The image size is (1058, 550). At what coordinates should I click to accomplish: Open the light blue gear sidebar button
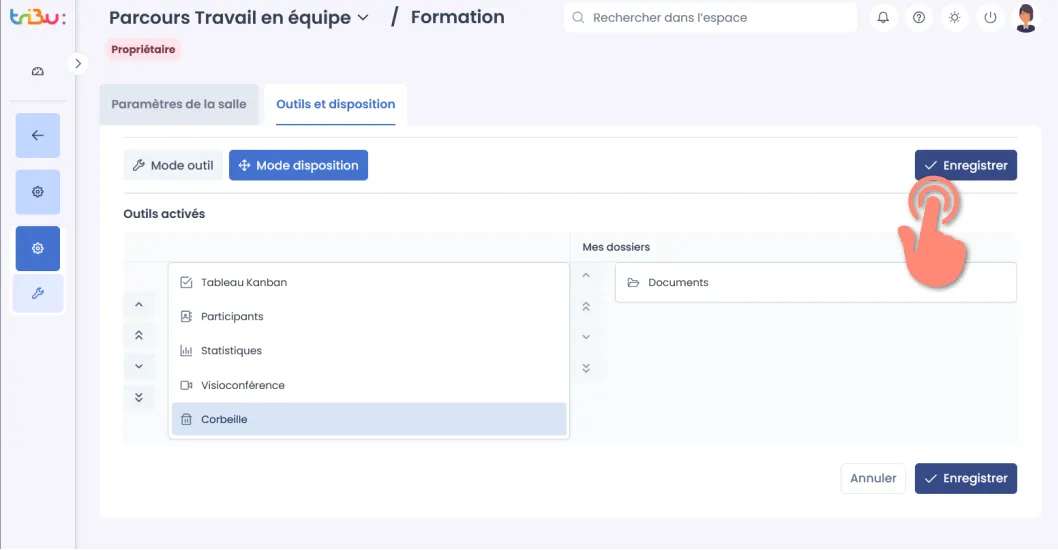coord(38,192)
